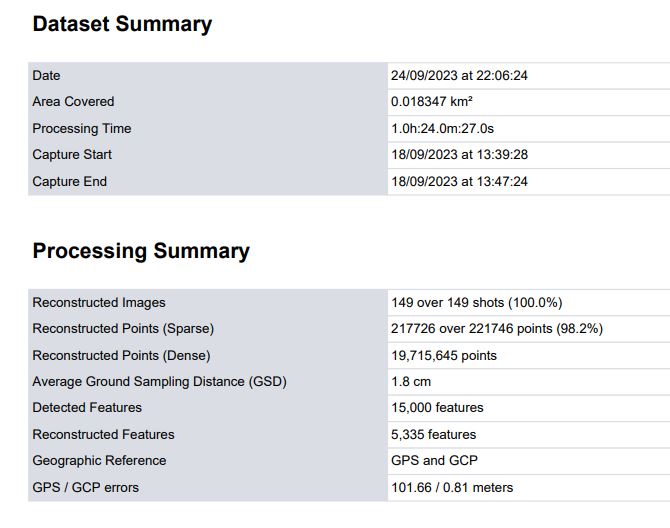Click the capture start value 13:39:28

(459, 155)
